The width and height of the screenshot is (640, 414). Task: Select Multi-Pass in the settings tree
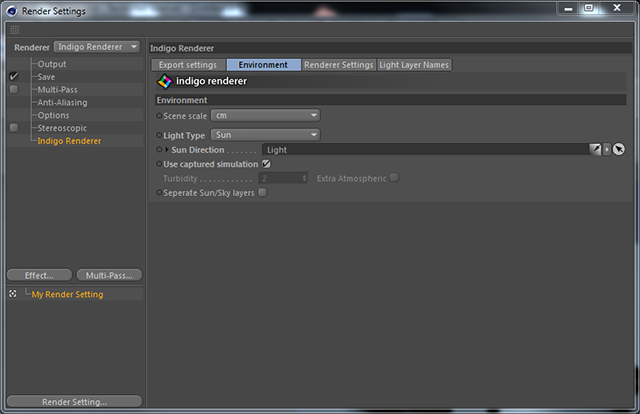tap(58, 90)
